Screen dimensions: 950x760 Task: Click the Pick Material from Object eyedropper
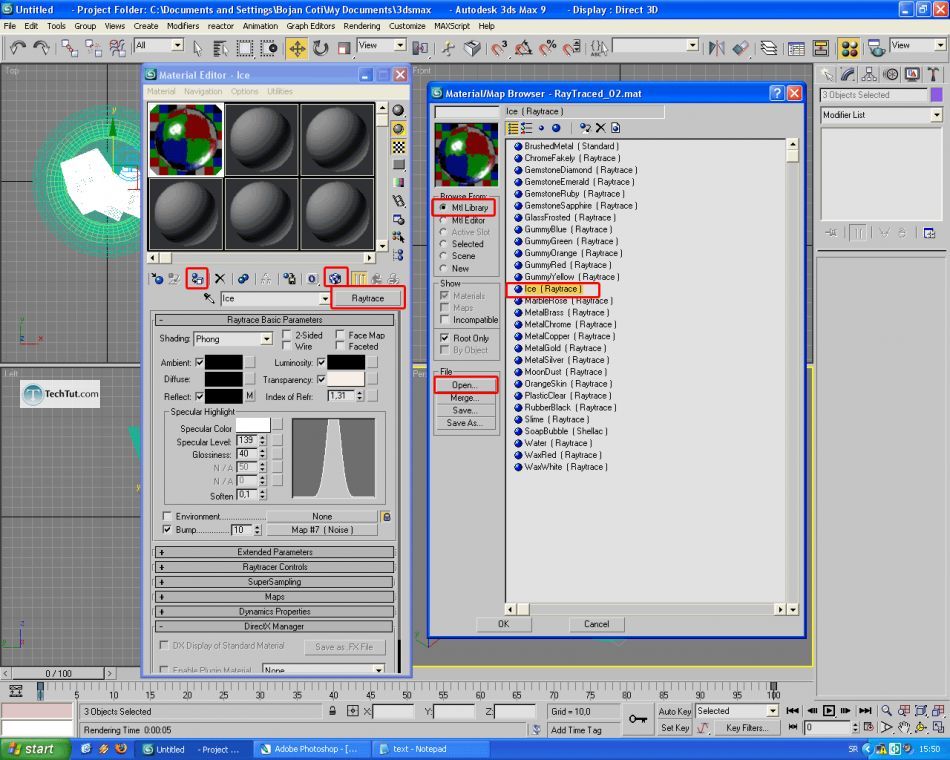209,298
